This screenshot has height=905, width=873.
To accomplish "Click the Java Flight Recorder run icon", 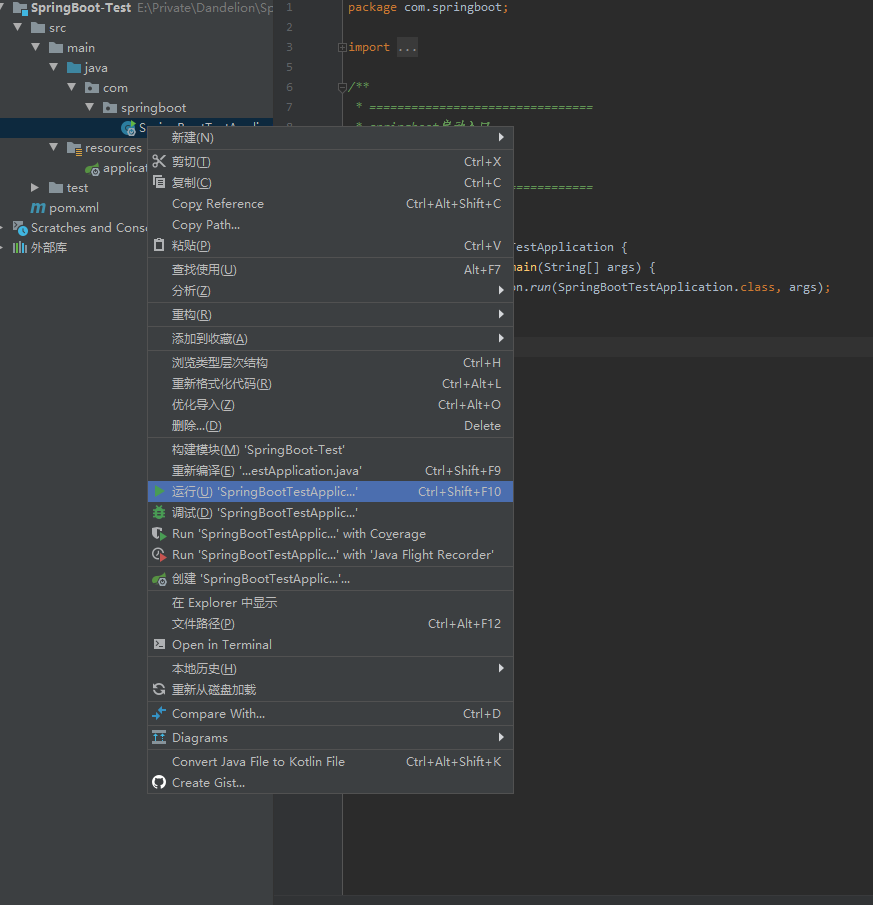I will pyautogui.click(x=159, y=555).
